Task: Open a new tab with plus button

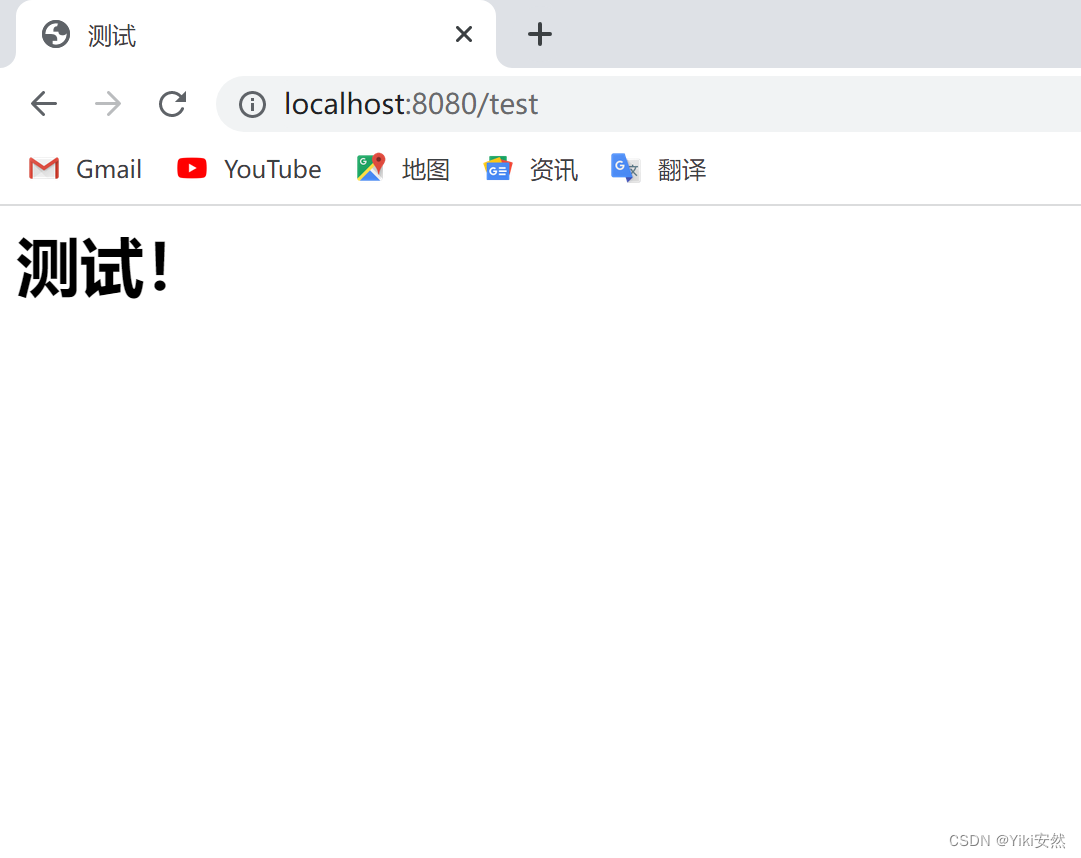Action: coord(540,34)
